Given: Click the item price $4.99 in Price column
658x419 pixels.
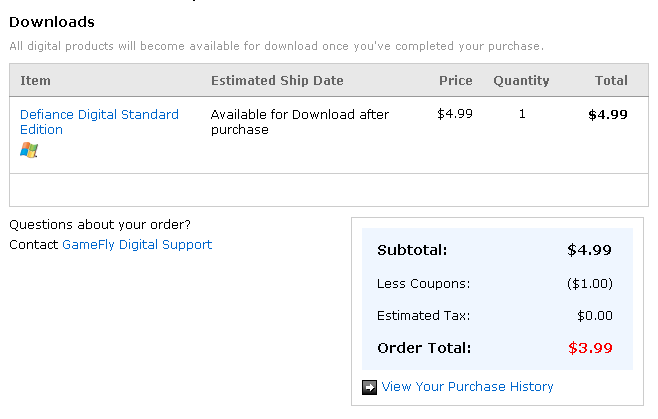Looking at the screenshot, I should pos(455,114).
